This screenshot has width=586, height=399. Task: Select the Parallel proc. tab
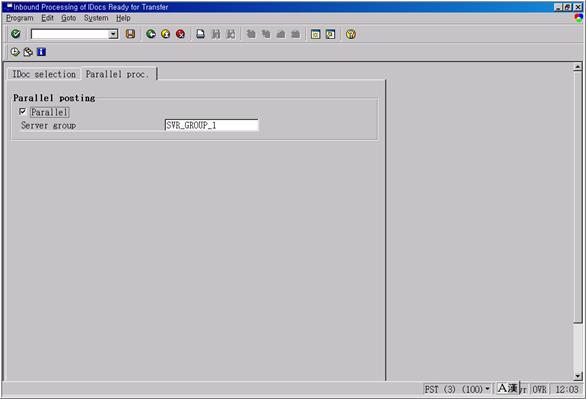pos(118,74)
